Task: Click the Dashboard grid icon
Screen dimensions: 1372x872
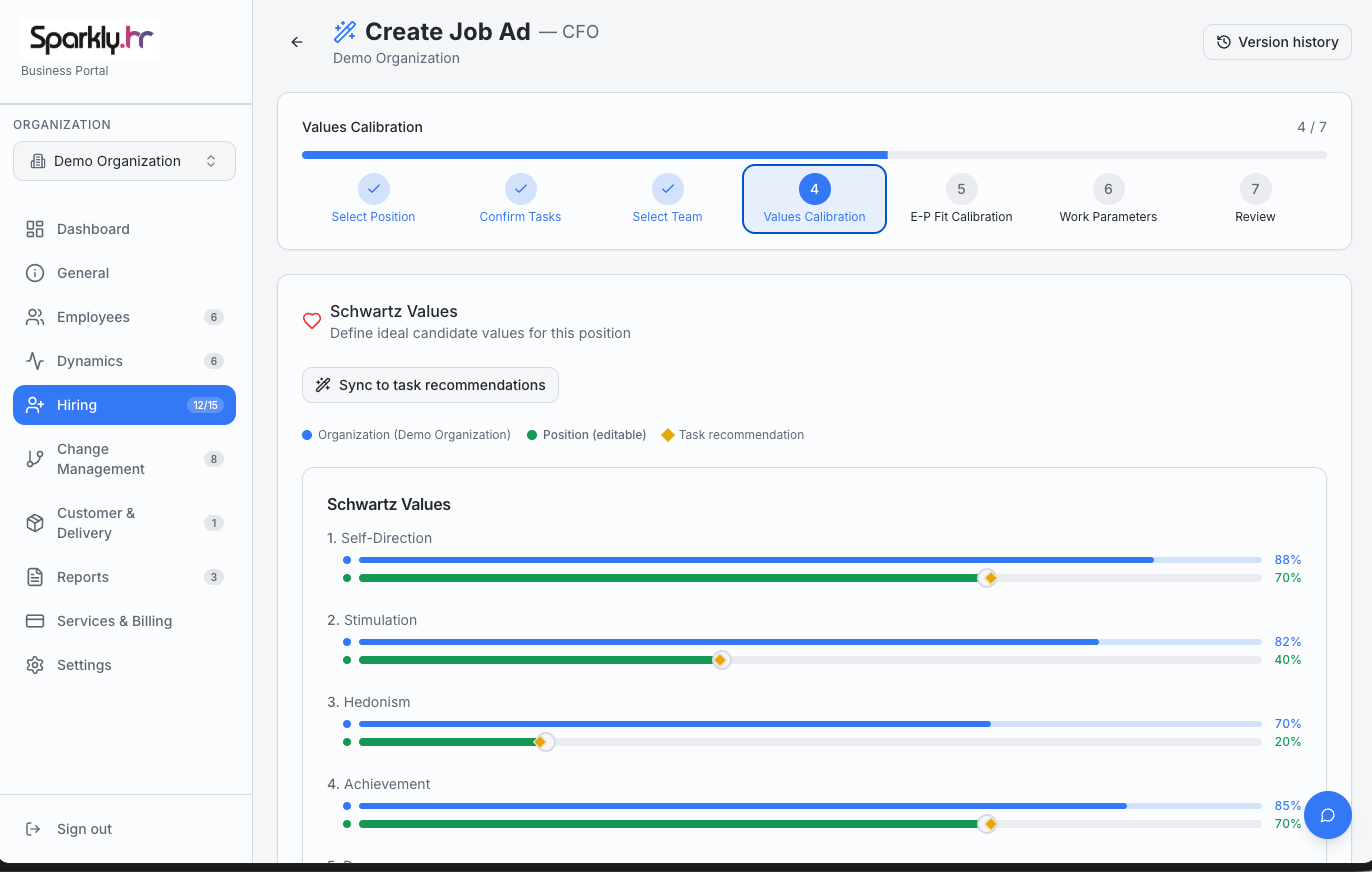Action: (x=35, y=229)
